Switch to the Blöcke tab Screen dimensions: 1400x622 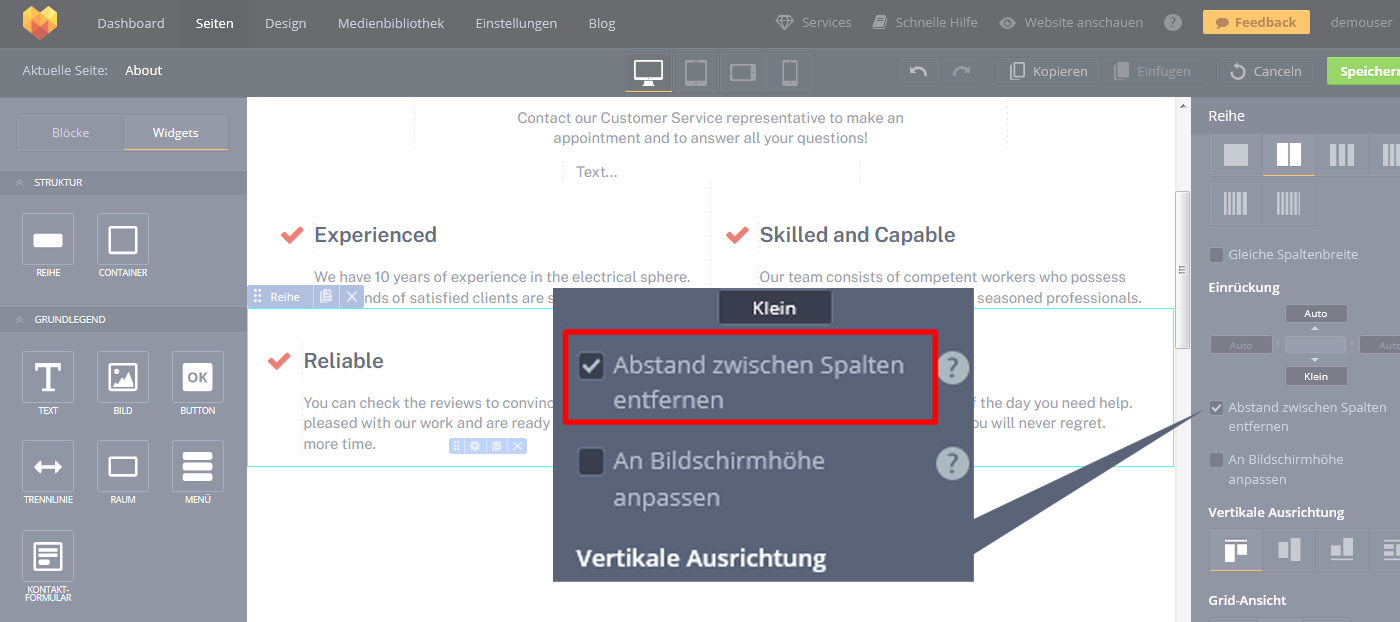click(70, 133)
